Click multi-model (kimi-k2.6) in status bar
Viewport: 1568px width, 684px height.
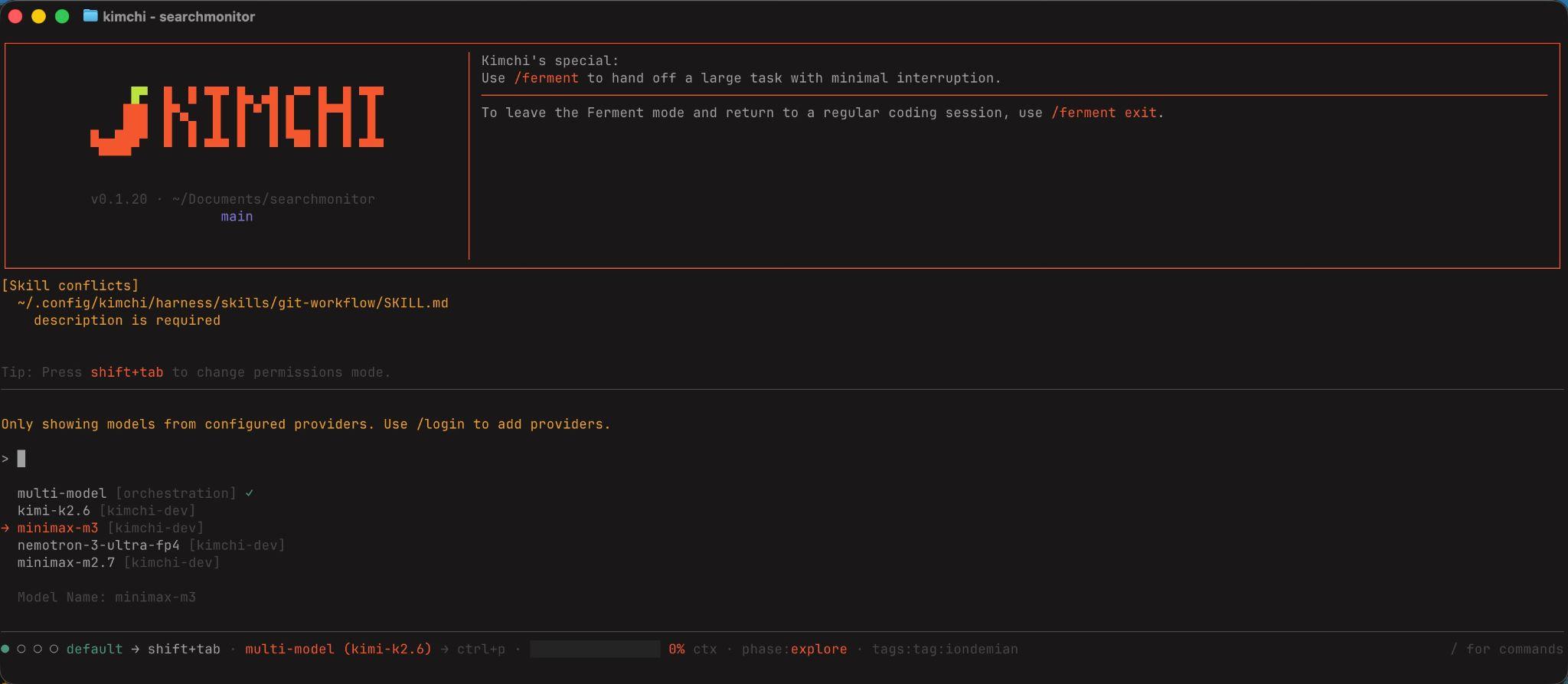point(338,650)
